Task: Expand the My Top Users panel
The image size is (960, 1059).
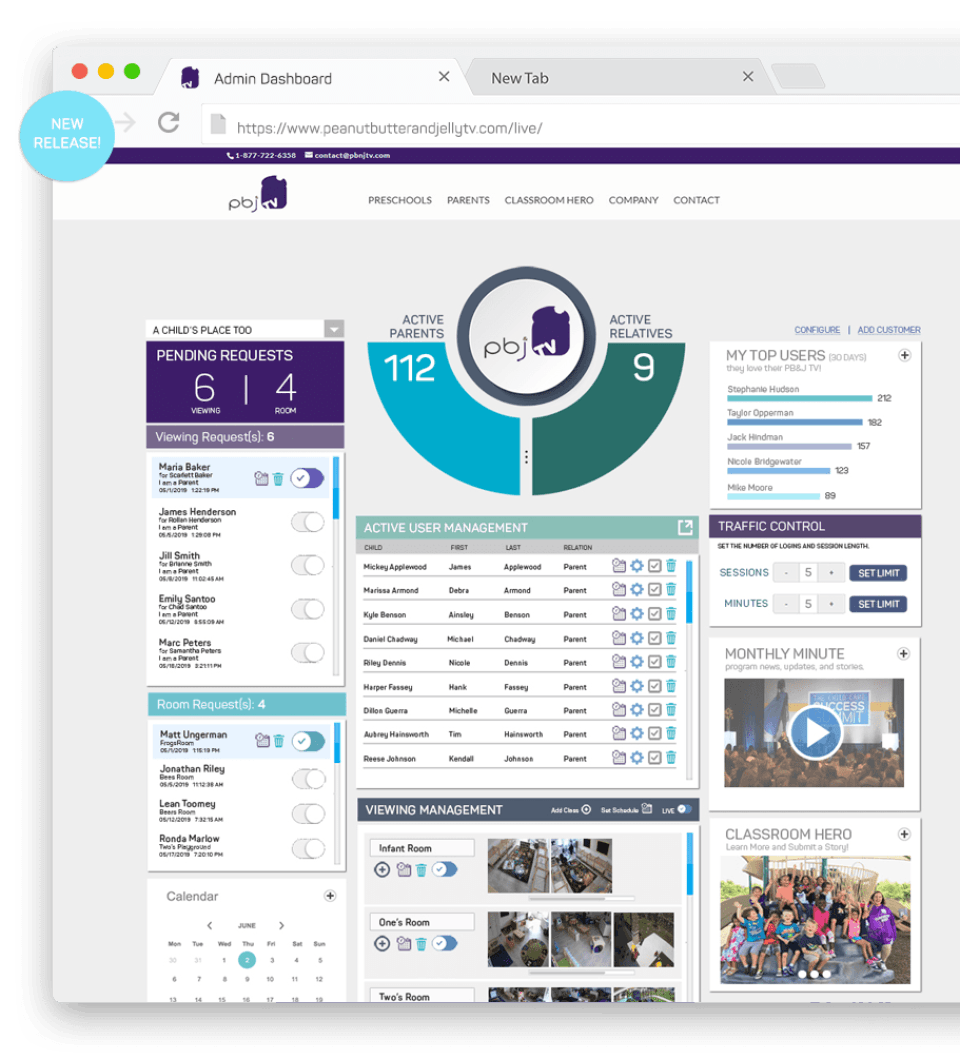Action: point(905,355)
